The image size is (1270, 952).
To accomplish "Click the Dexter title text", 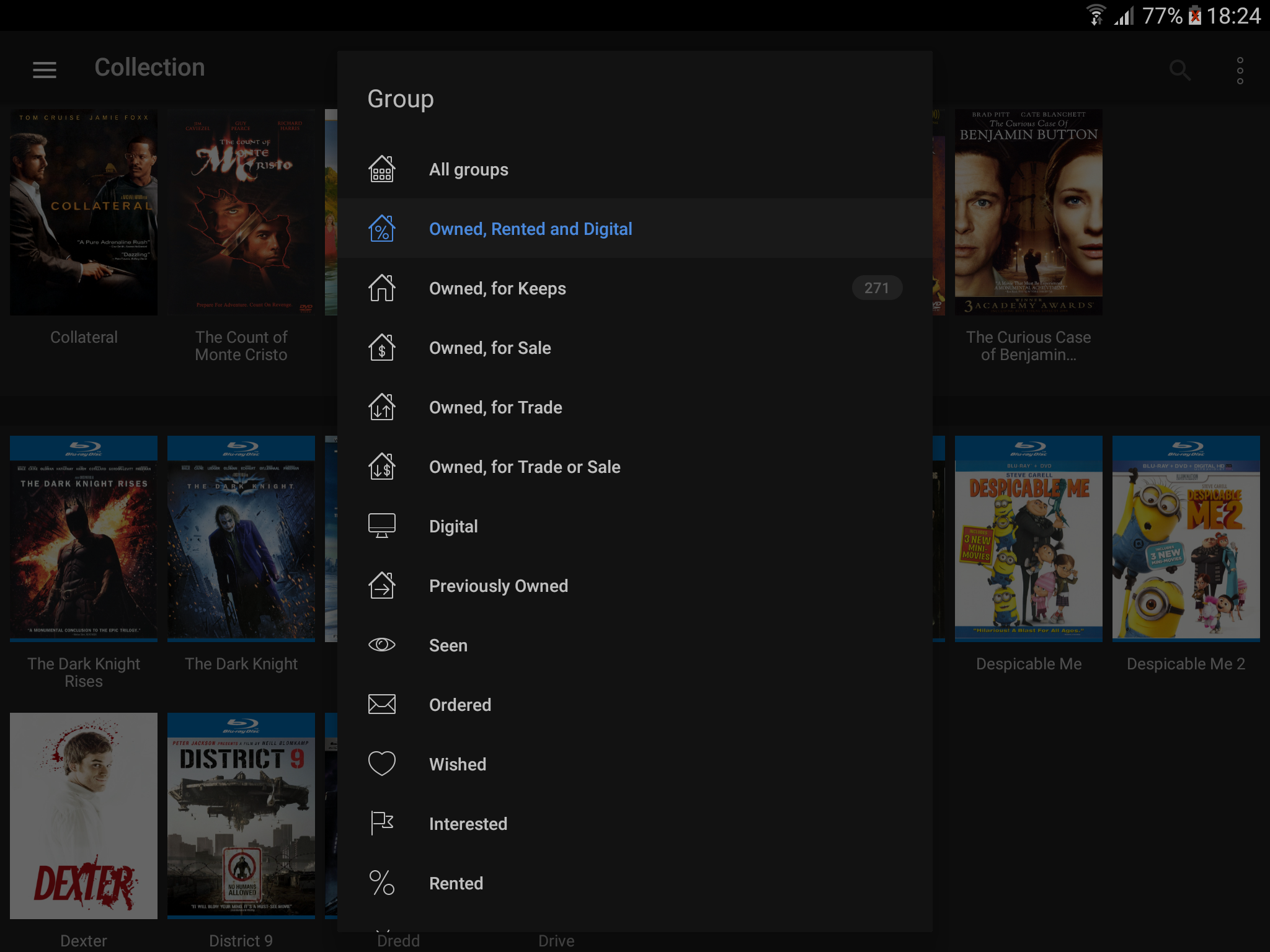I will 84,941.
